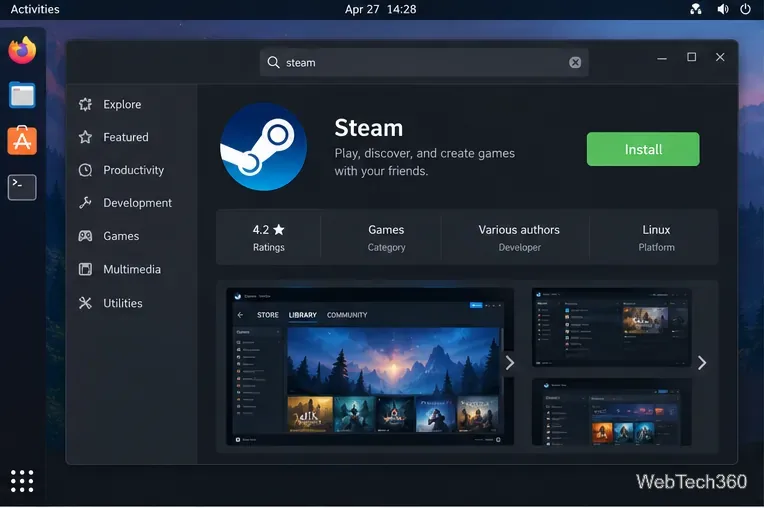The width and height of the screenshot is (764, 508).
Task: Open the bottom-right Steam screenshot thumbnail
Action: (x=611, y=412)
